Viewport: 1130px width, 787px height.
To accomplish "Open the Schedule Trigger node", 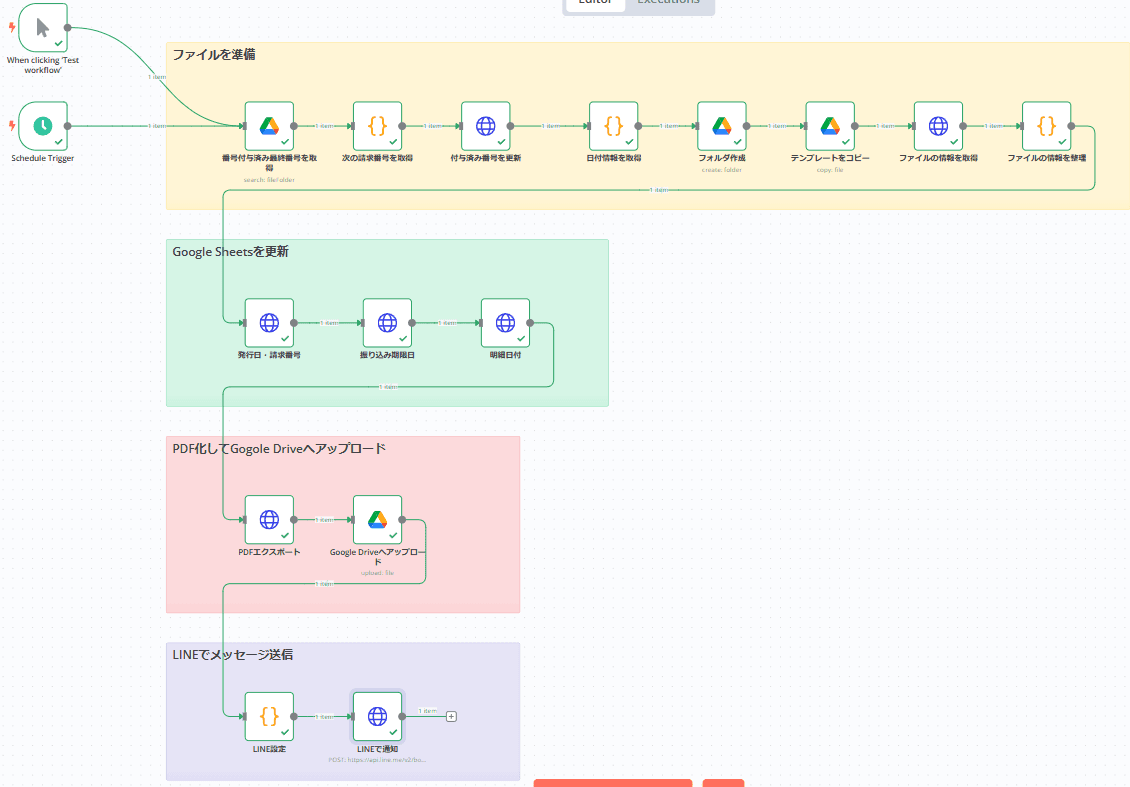I will (43, 126).
